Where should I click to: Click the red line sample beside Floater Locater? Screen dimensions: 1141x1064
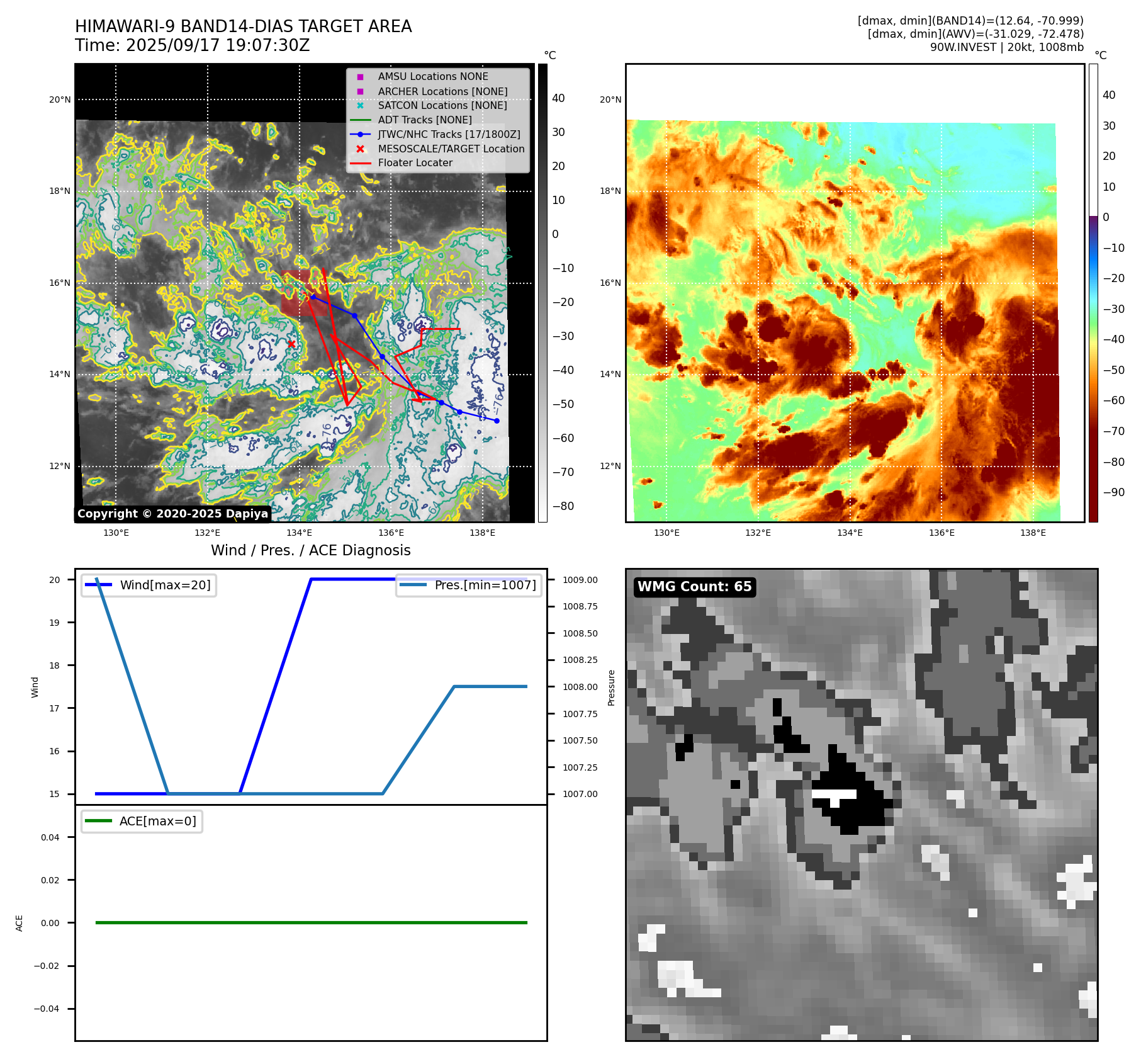coord(361,163)
